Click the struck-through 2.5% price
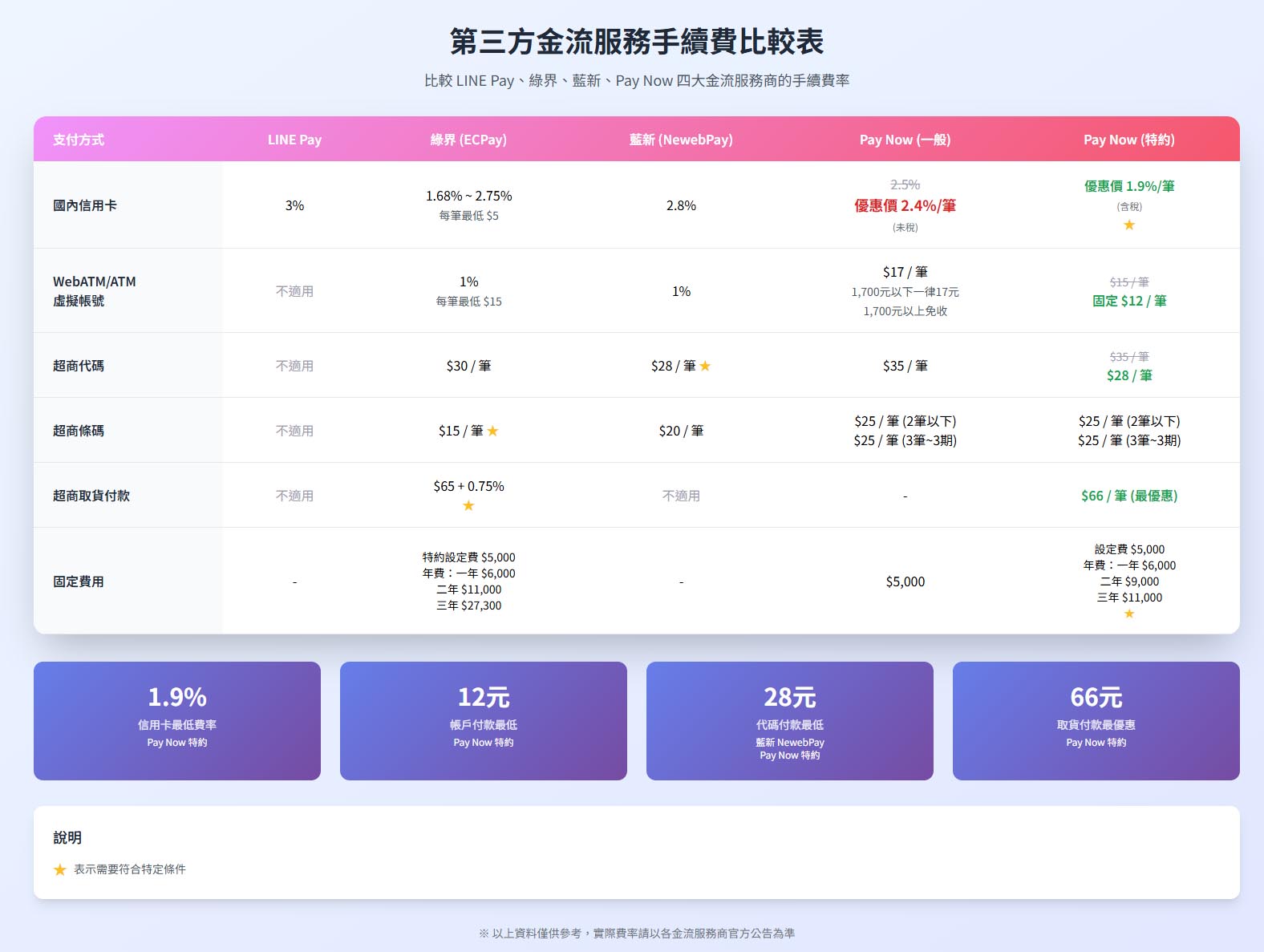This screenshot has width=1264, height=952. click(905, 184)
